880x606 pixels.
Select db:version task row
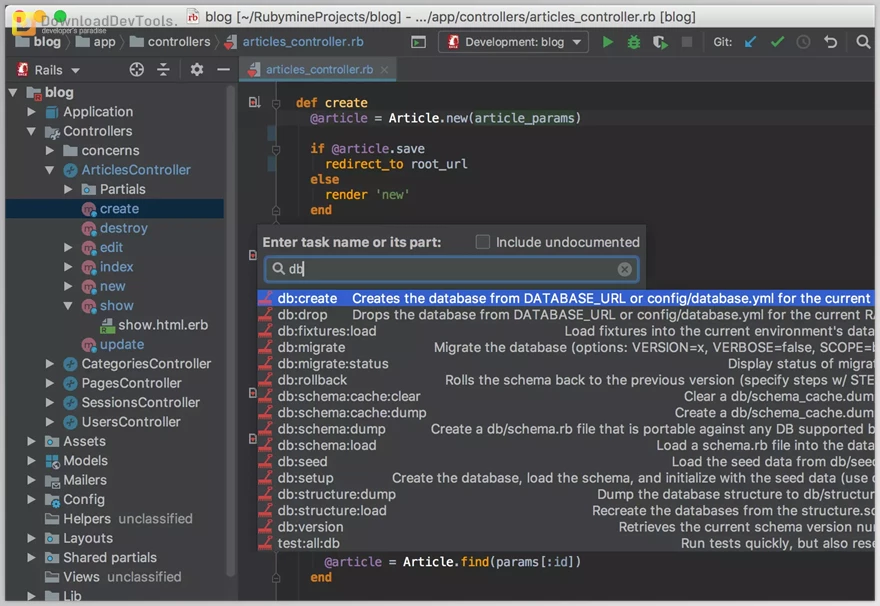(566, 527)
